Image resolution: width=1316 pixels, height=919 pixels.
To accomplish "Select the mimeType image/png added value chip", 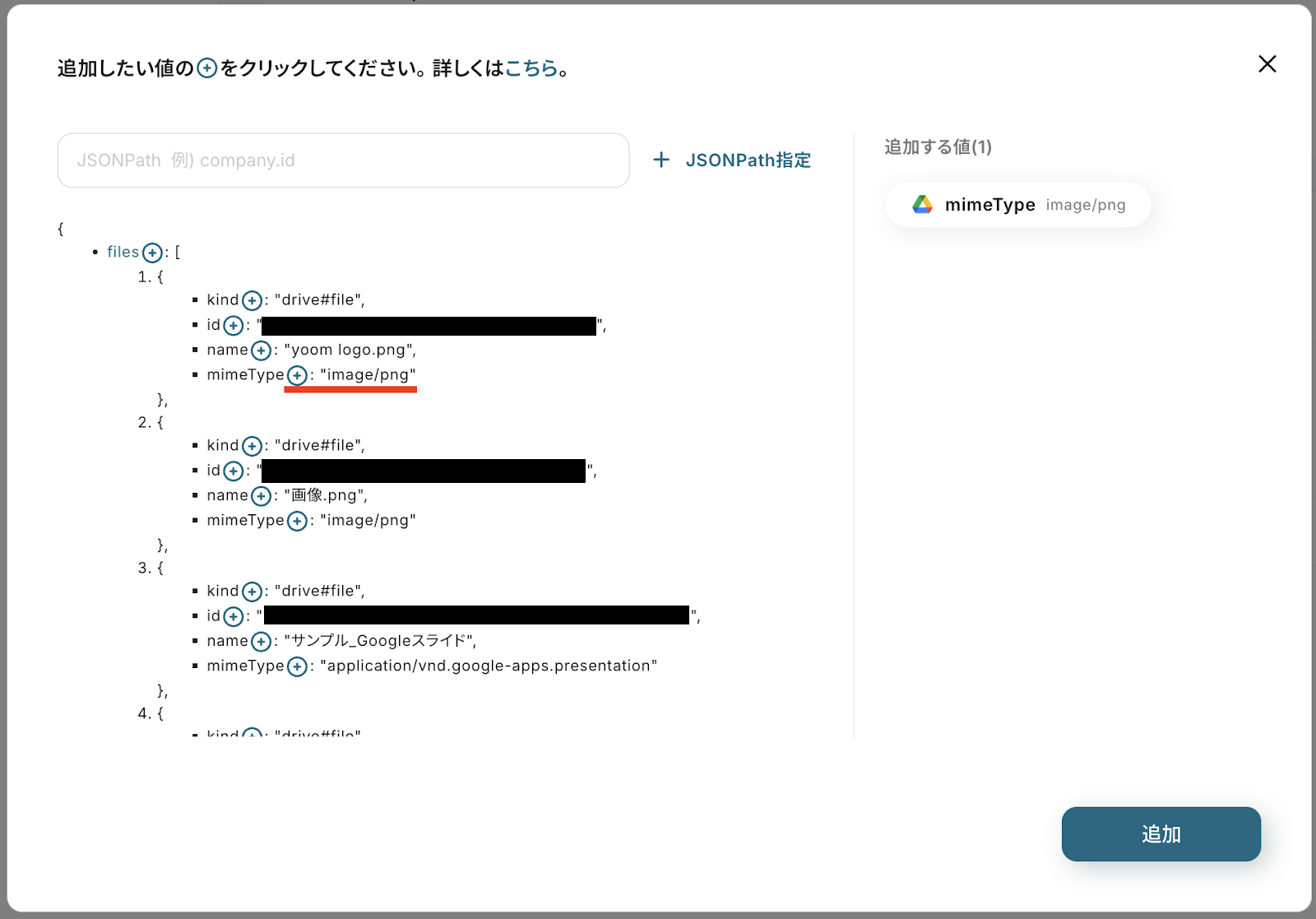I will click(x=1017, y=205).
